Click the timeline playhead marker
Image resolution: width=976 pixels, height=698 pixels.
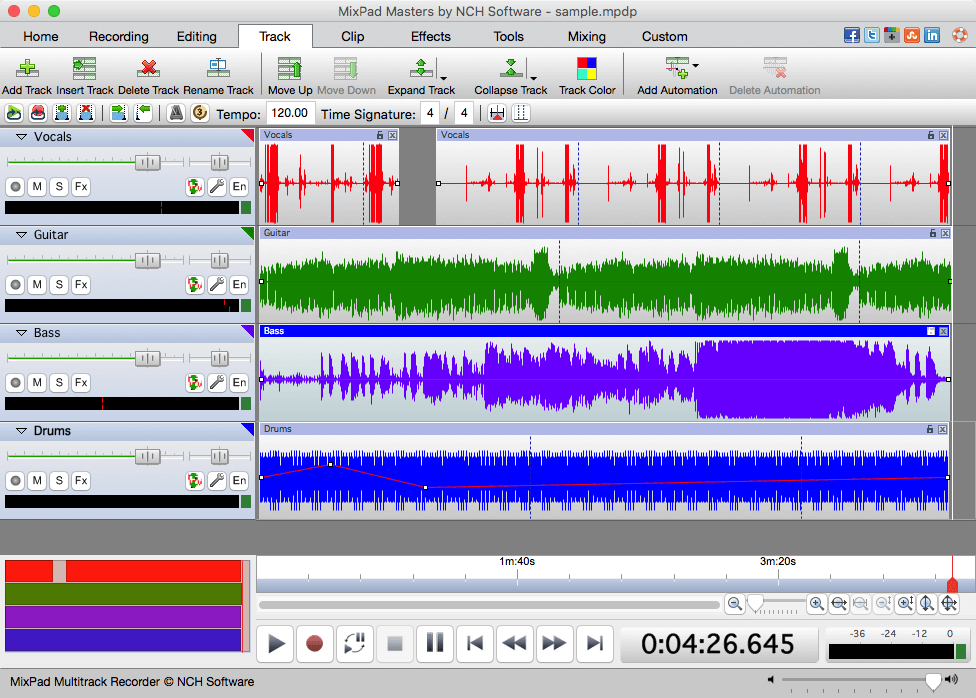point(952,583)
